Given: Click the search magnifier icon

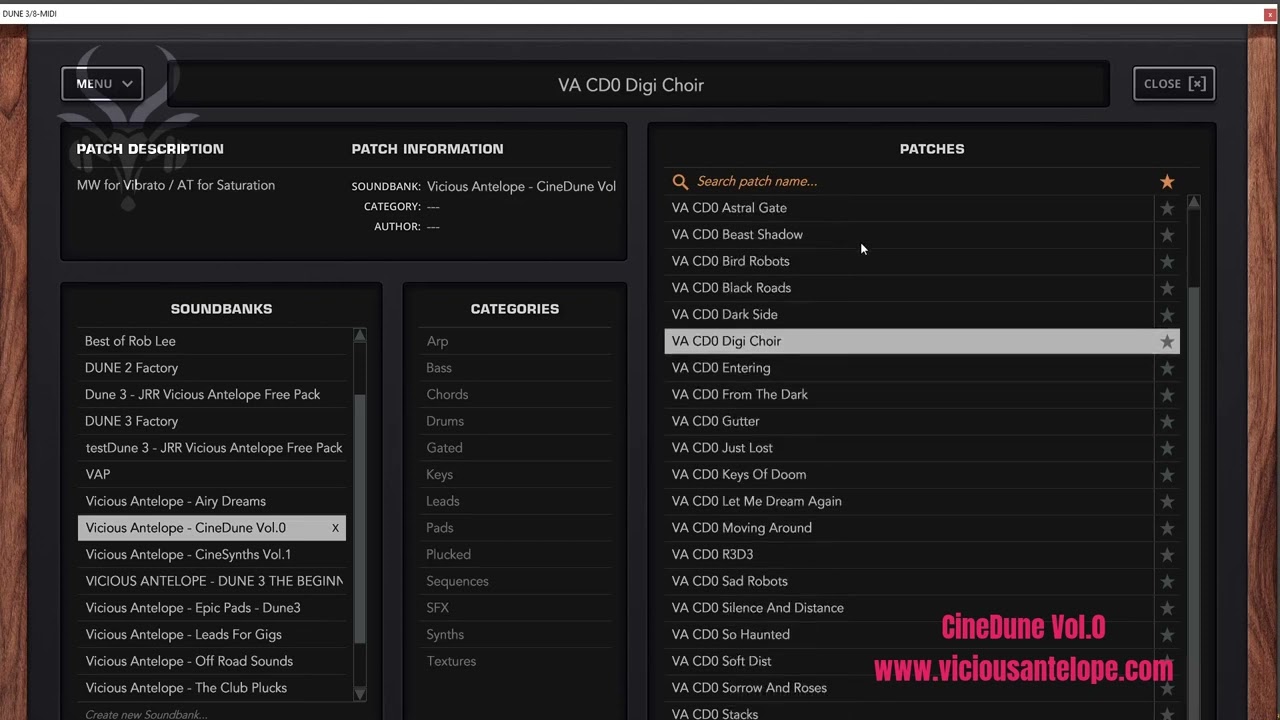Looking at the screenshot, I should pyautogui.click(x=680, y=181).
